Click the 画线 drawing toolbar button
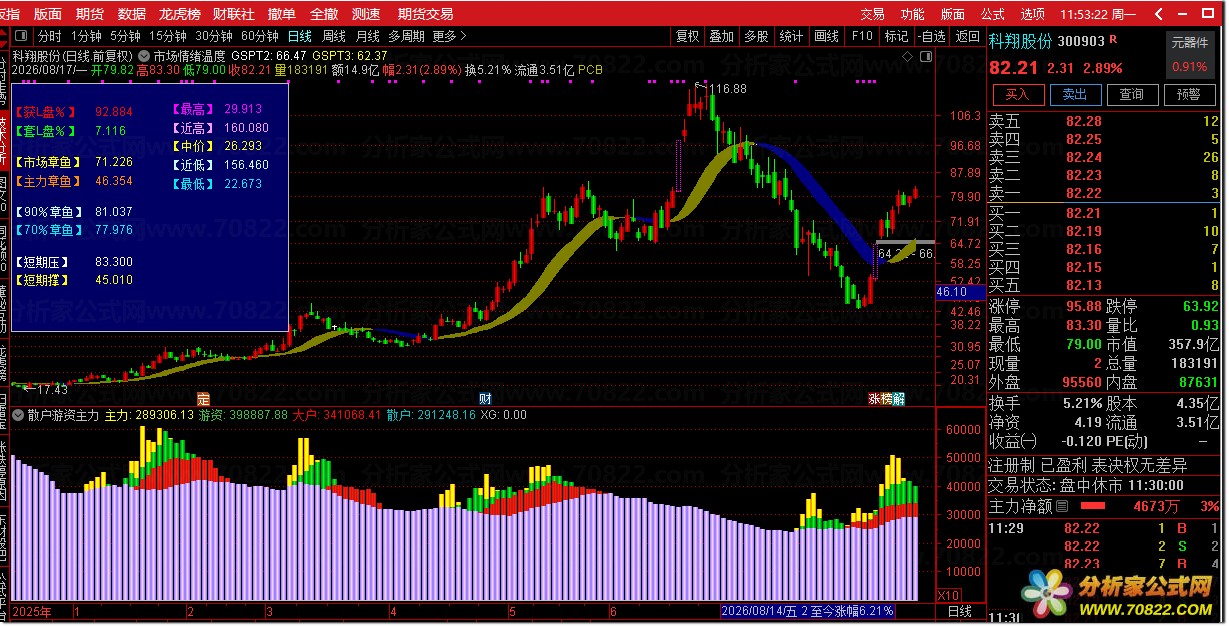This screenshot has width=1229, height=626. coord(826,36)
